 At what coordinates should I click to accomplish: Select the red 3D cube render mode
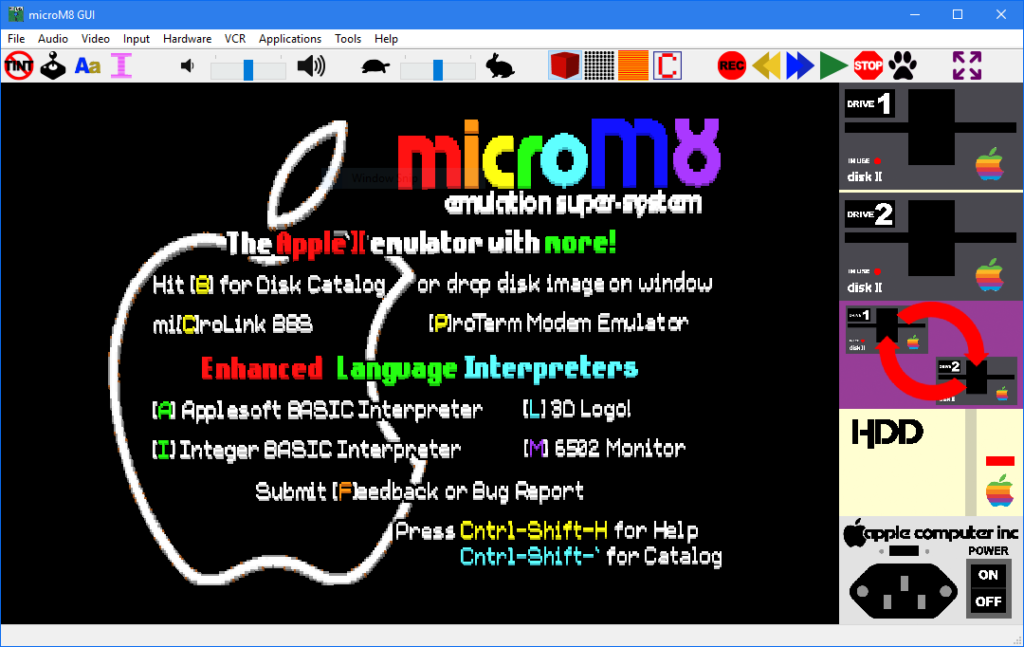(565, 65)
